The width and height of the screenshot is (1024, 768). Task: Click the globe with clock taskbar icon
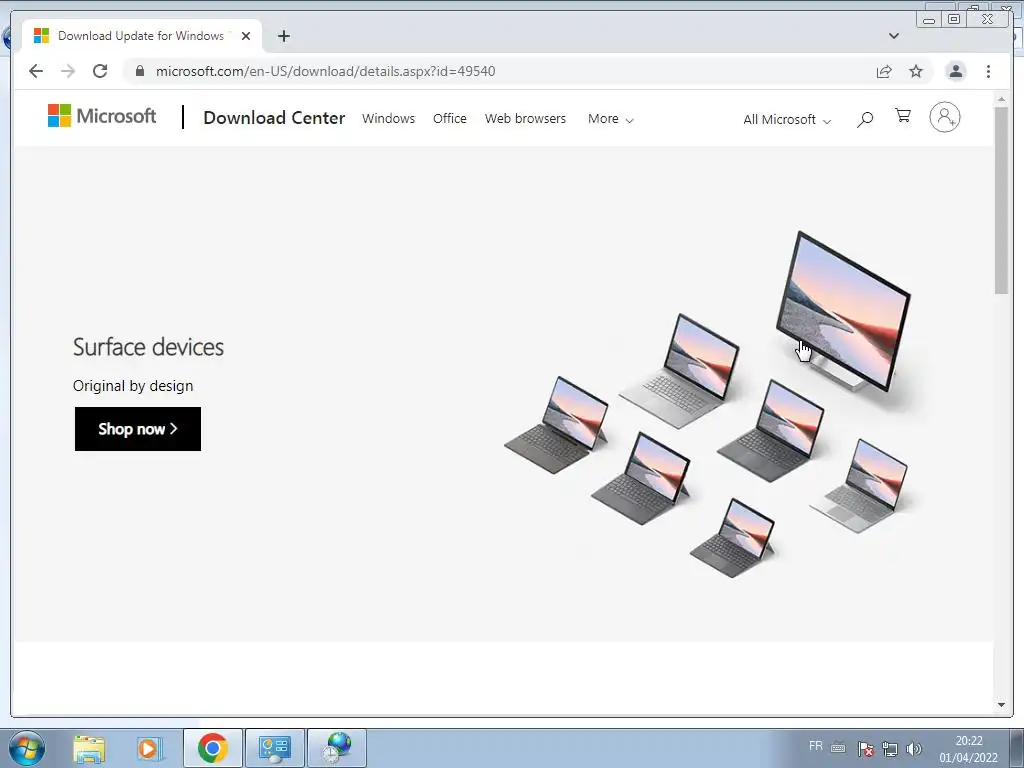[337, 748]
